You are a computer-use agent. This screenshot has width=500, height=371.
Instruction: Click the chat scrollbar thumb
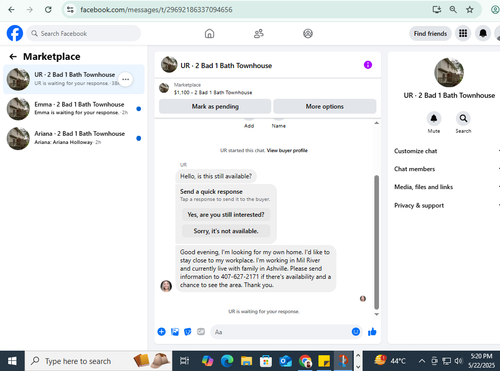click(x=377, y=242)
